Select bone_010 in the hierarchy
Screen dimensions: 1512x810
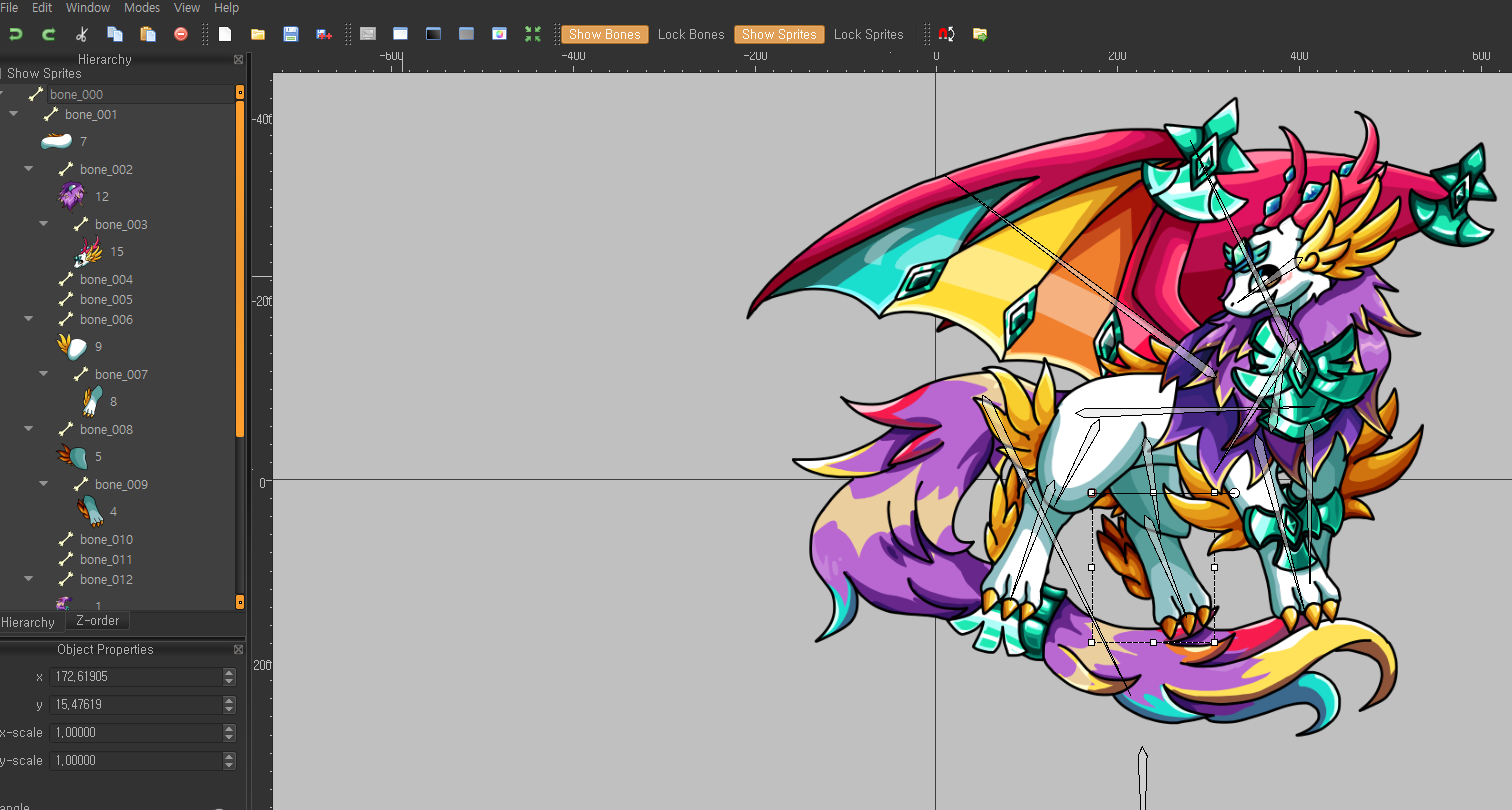[x=106, y=540]
